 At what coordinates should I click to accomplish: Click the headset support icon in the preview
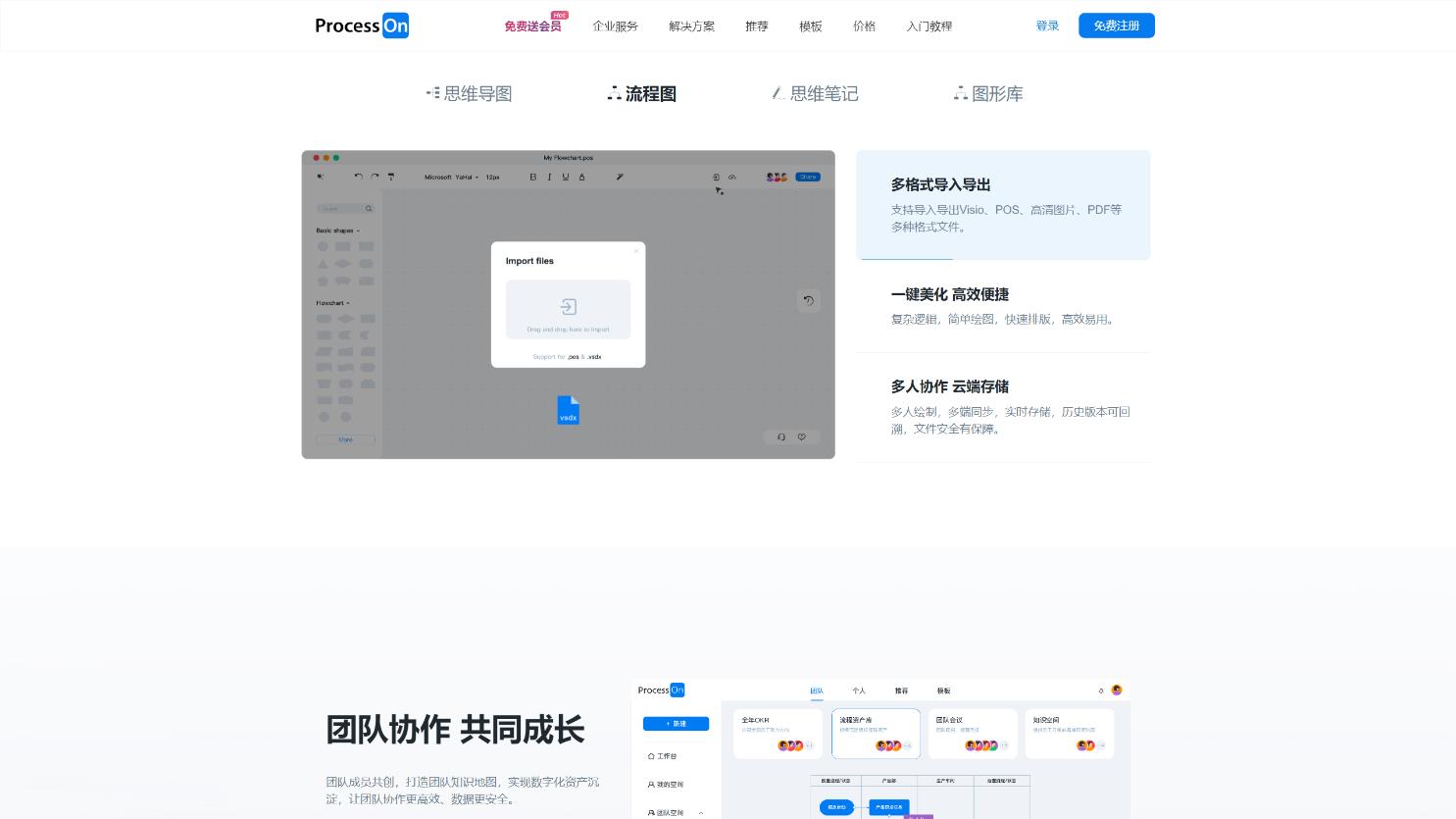click(x=781, y=437)
